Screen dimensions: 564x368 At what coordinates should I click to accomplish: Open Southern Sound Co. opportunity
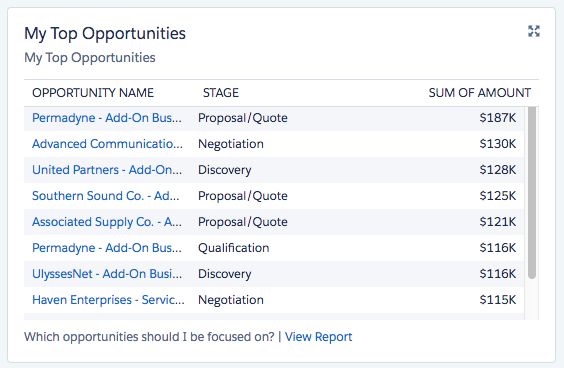(x=105, y=196)
